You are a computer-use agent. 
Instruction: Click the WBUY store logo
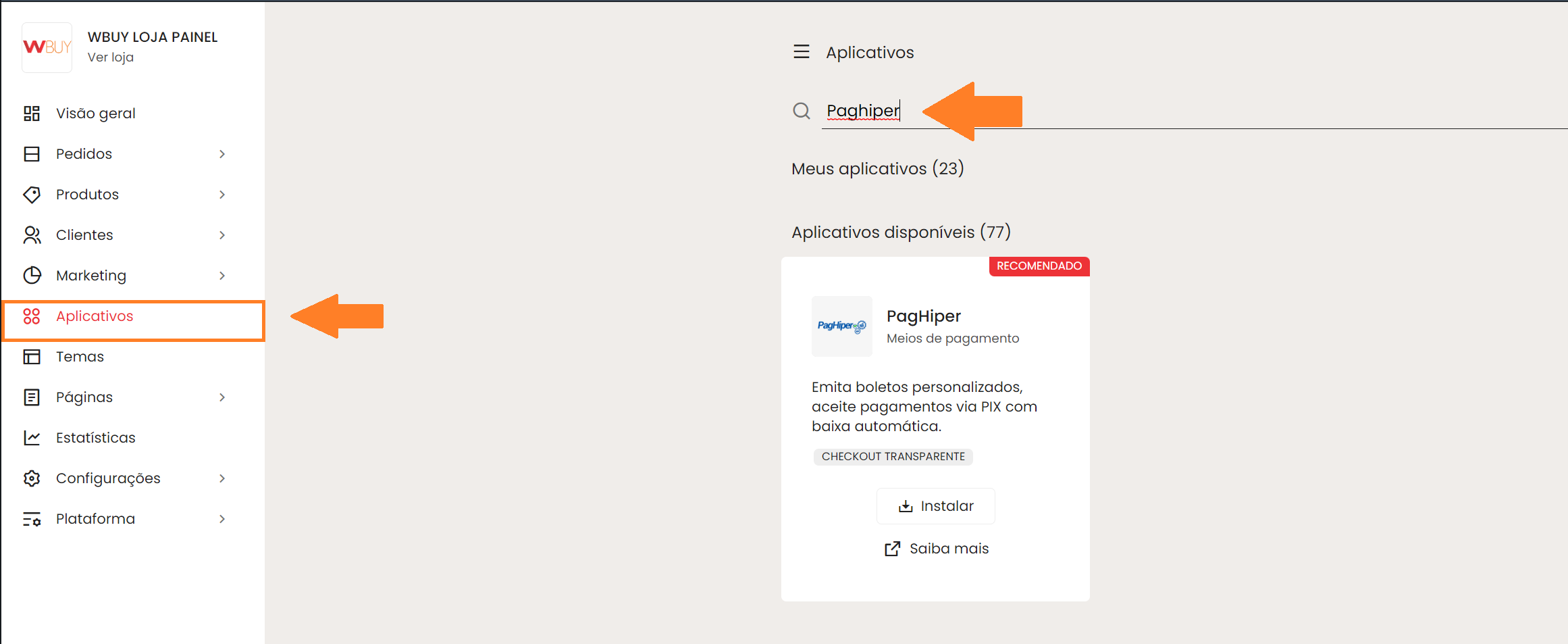(47, 47)
